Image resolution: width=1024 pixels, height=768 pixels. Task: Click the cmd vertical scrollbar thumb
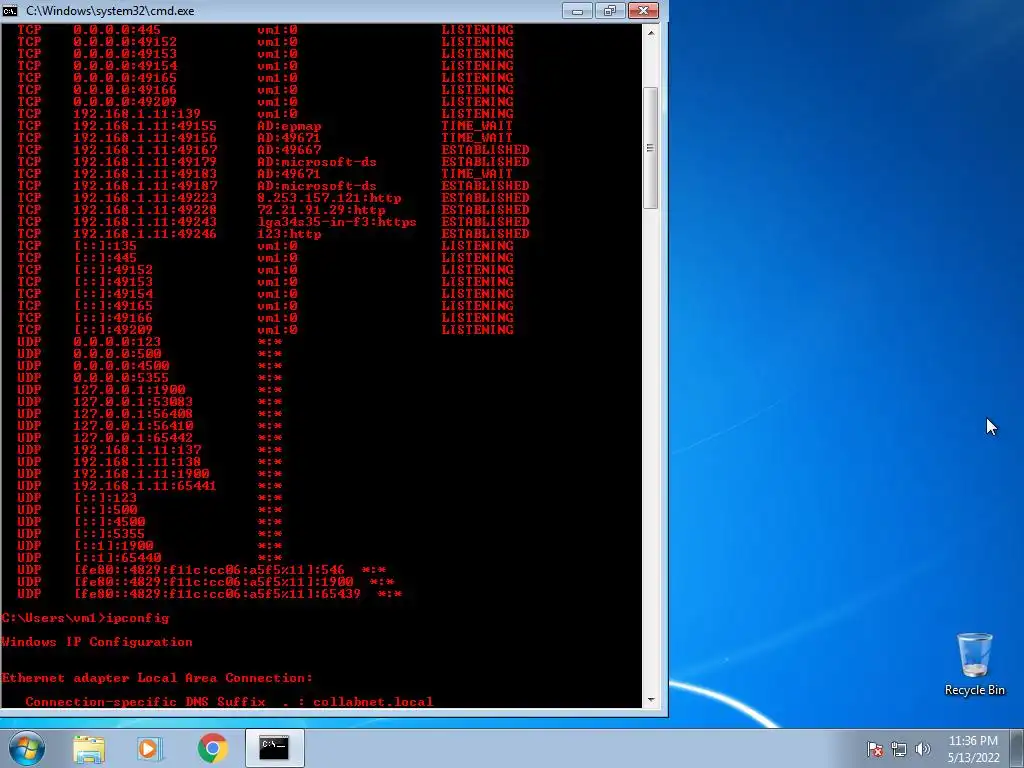coord(650,148)
